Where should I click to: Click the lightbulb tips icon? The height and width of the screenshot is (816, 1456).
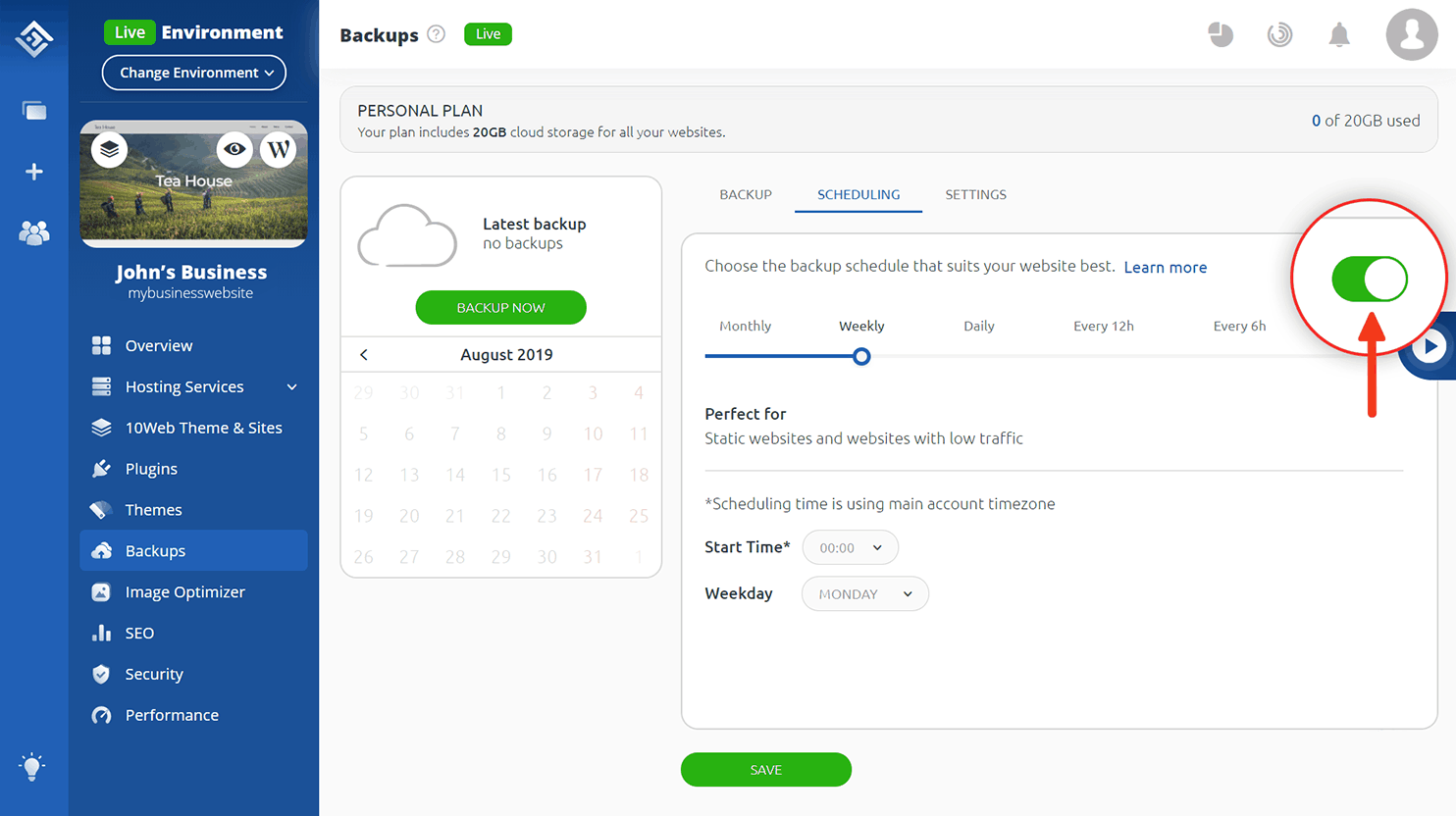(x=32, y=766)
